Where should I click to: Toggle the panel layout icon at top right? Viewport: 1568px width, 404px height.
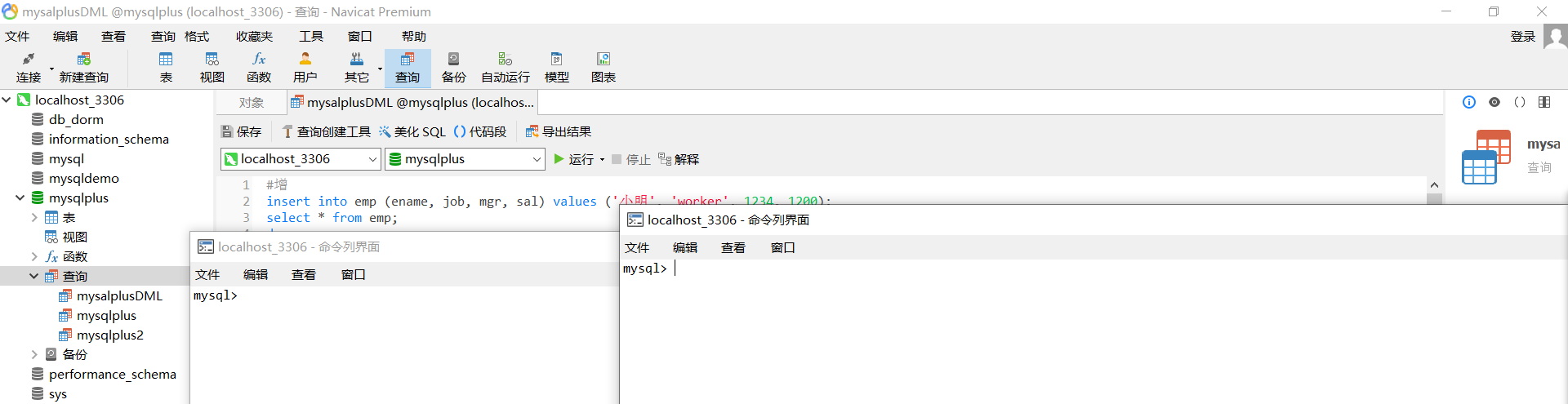[x=1544, y=102]
